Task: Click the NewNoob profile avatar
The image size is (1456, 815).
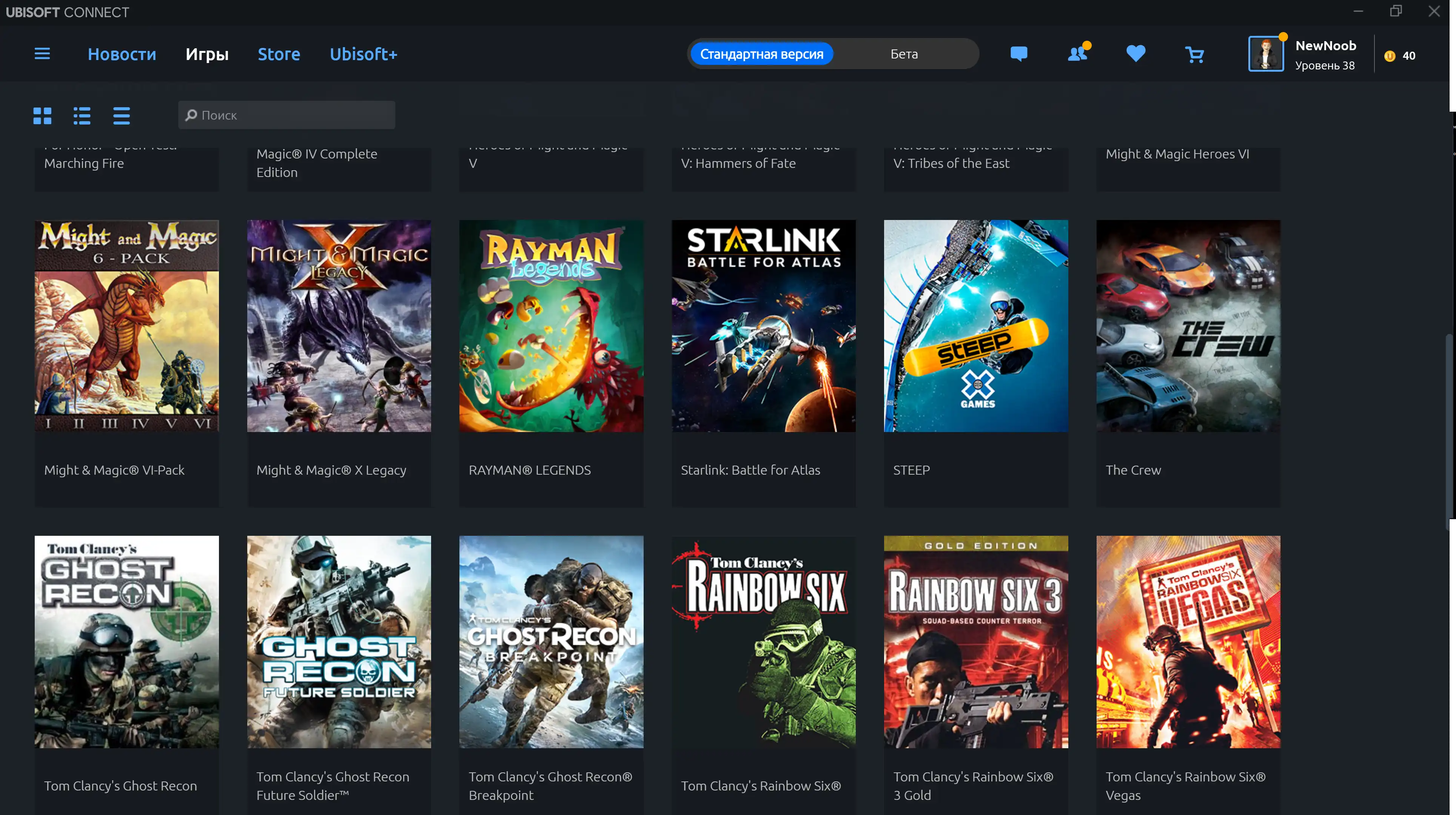Action: pyautogui.click(x=1265, y=54)
